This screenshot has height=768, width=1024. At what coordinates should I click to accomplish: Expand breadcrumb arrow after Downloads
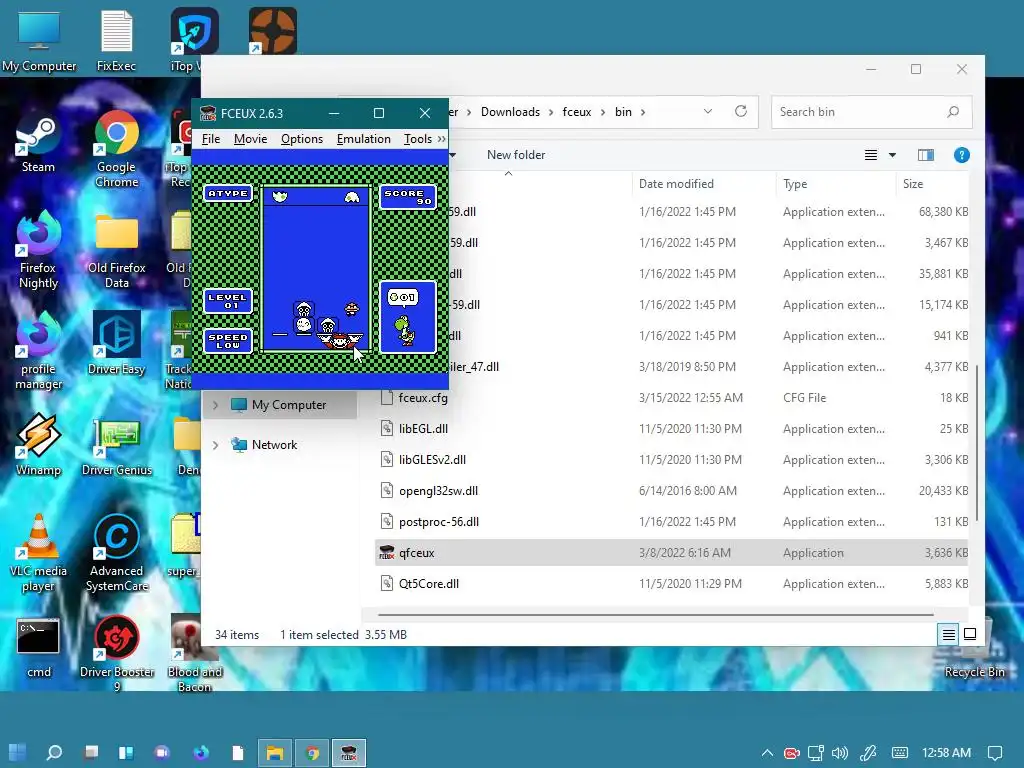pos(551,112)
